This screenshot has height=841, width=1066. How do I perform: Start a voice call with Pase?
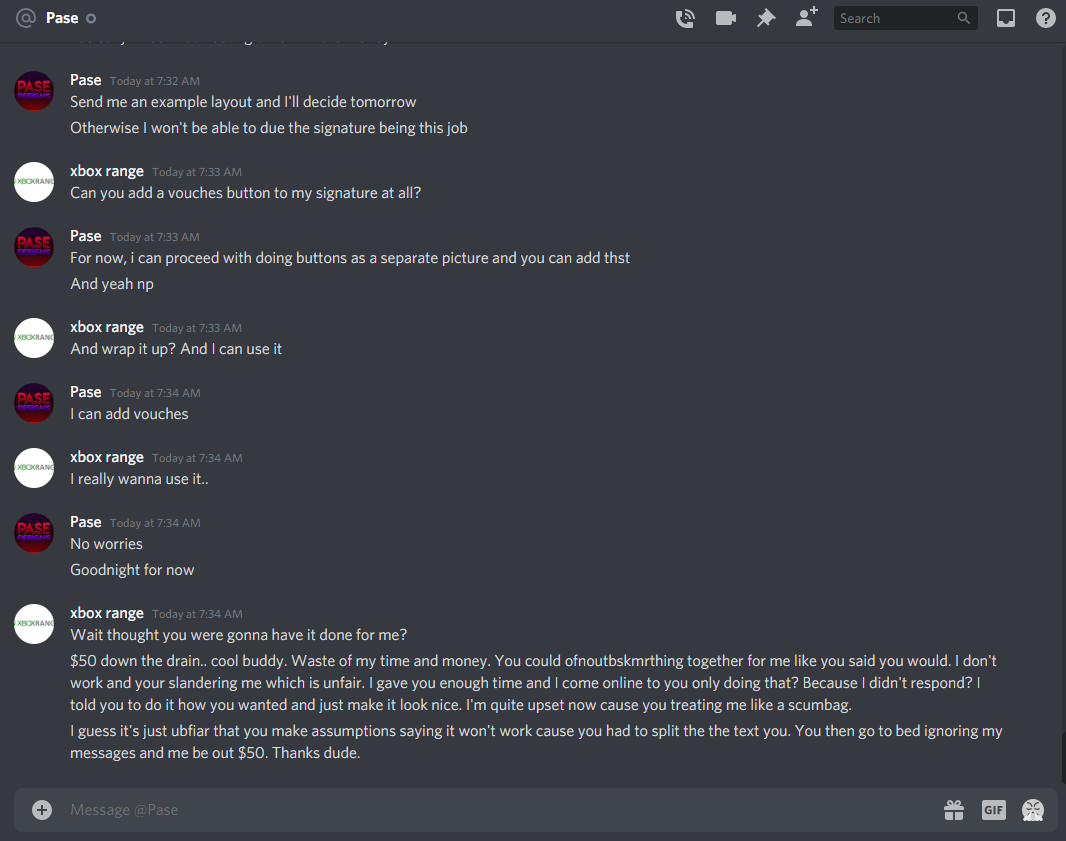point(685,18)
